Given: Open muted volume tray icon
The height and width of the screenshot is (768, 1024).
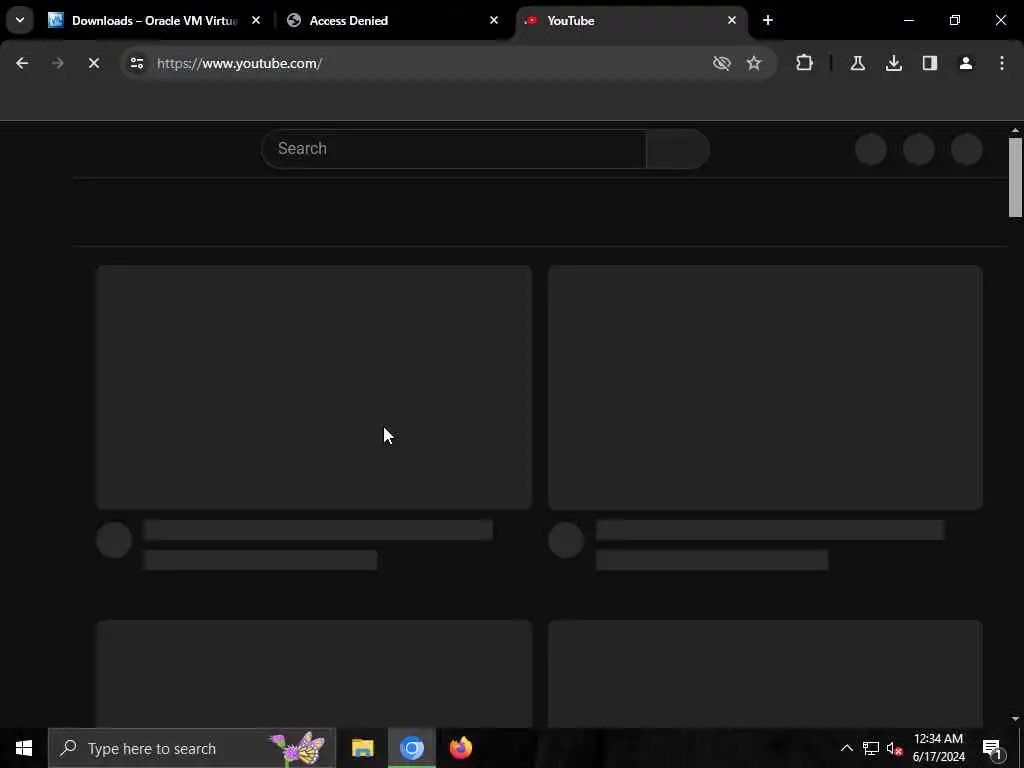Looking at the screenshot, I should coord(894,748).
